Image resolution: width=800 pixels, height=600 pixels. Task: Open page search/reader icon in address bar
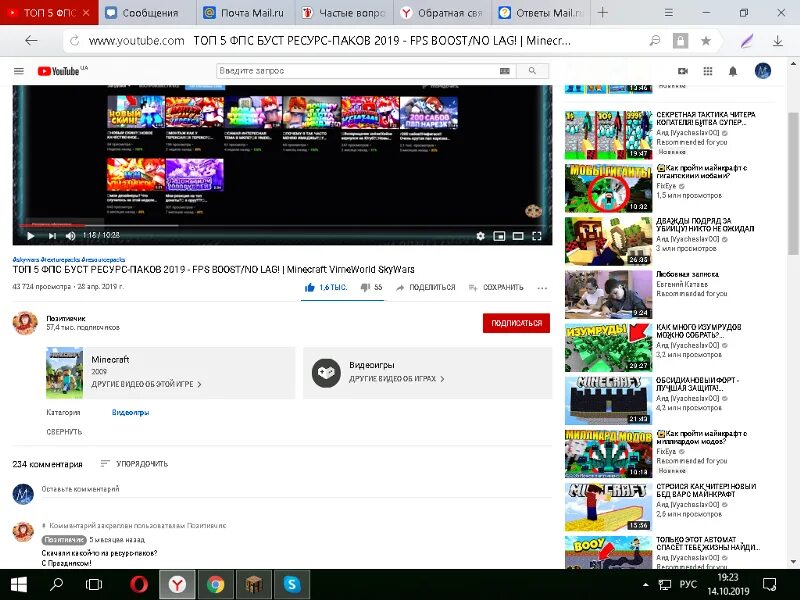(x=655, y=41)
